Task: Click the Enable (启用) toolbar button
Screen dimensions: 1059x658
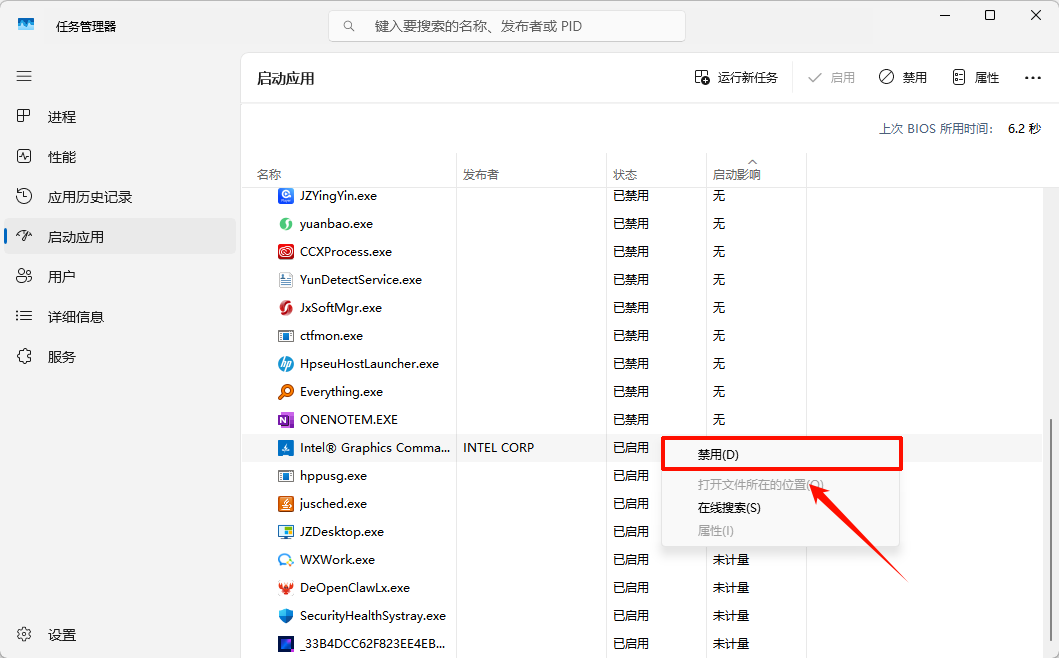Action: click(x=831, y=78)
